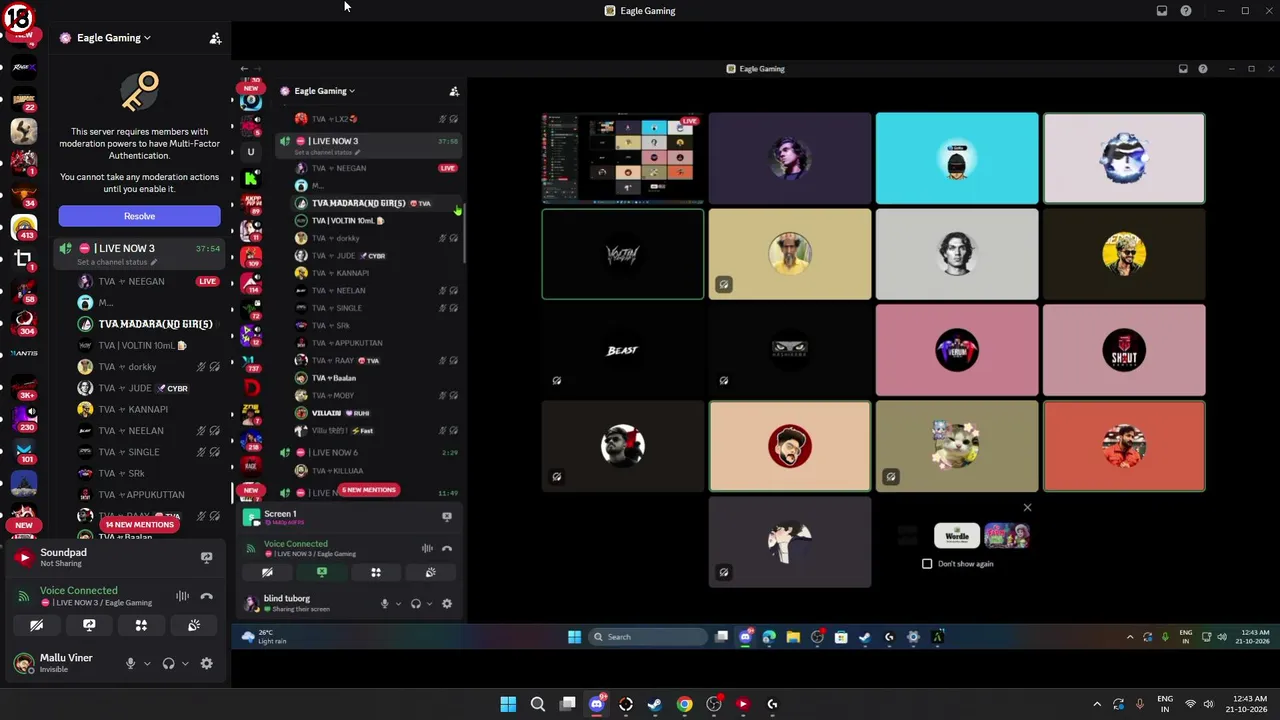Click the 14 NEW MENTIONS pill

140,525
